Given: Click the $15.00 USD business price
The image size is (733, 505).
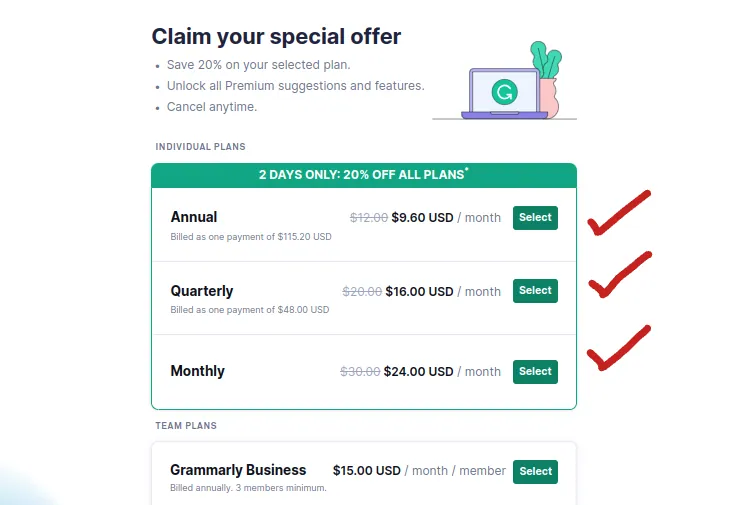Looking at the screenshot, I should coord(366,470).
